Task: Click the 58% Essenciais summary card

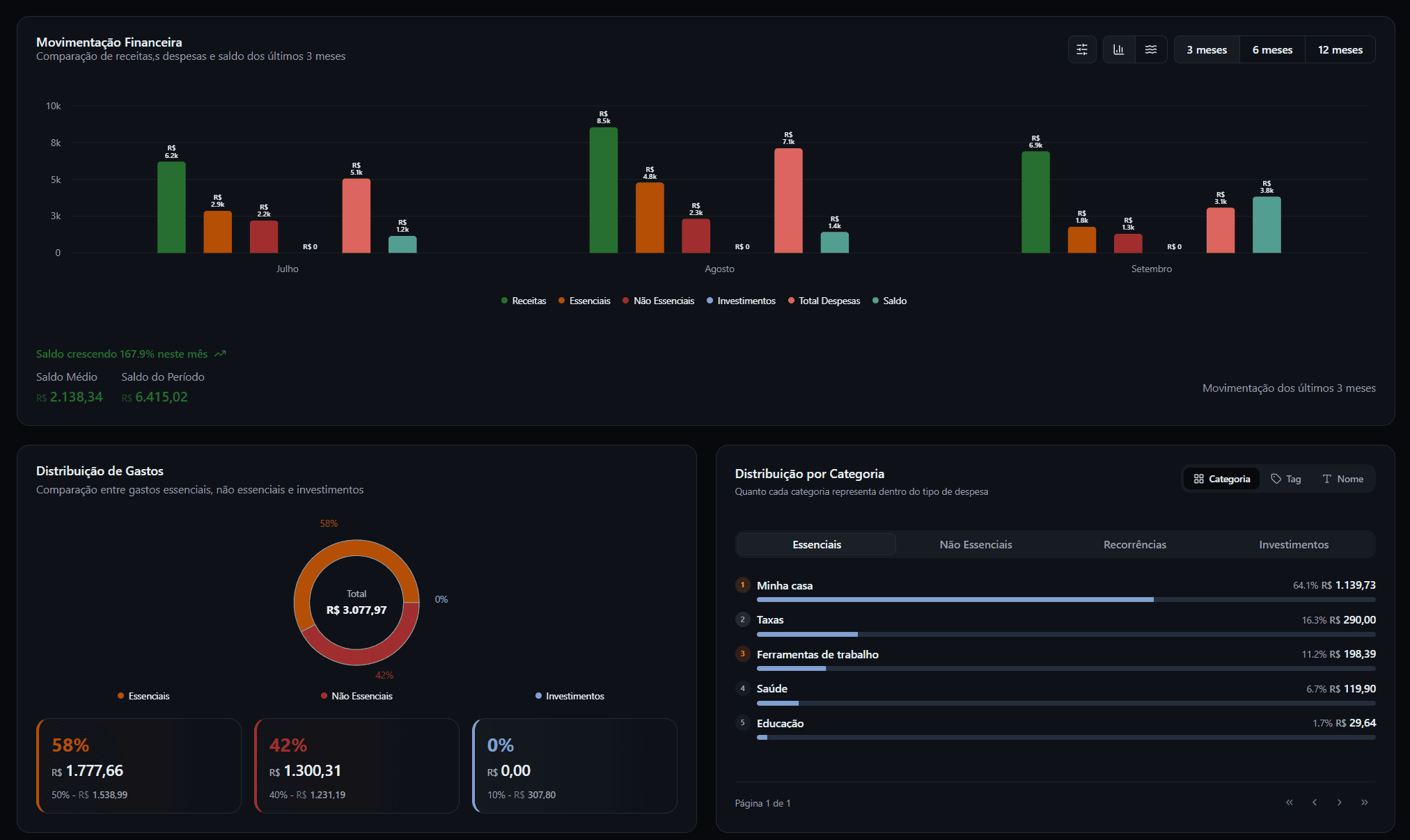Action: click(x=139, y=766)
